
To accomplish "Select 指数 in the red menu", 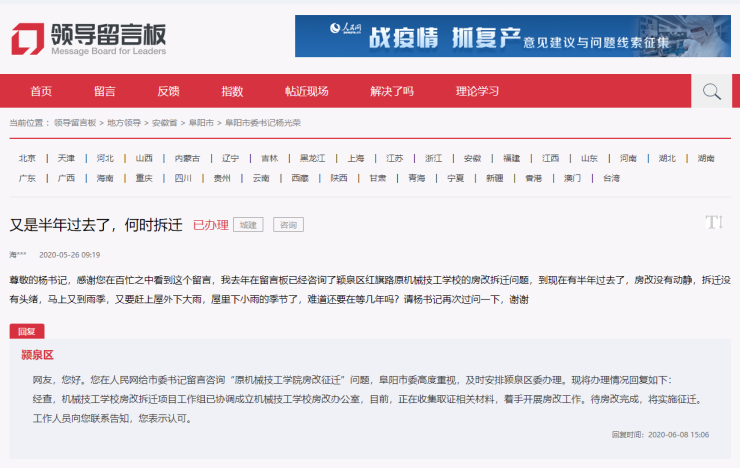I will coord(232,91).
